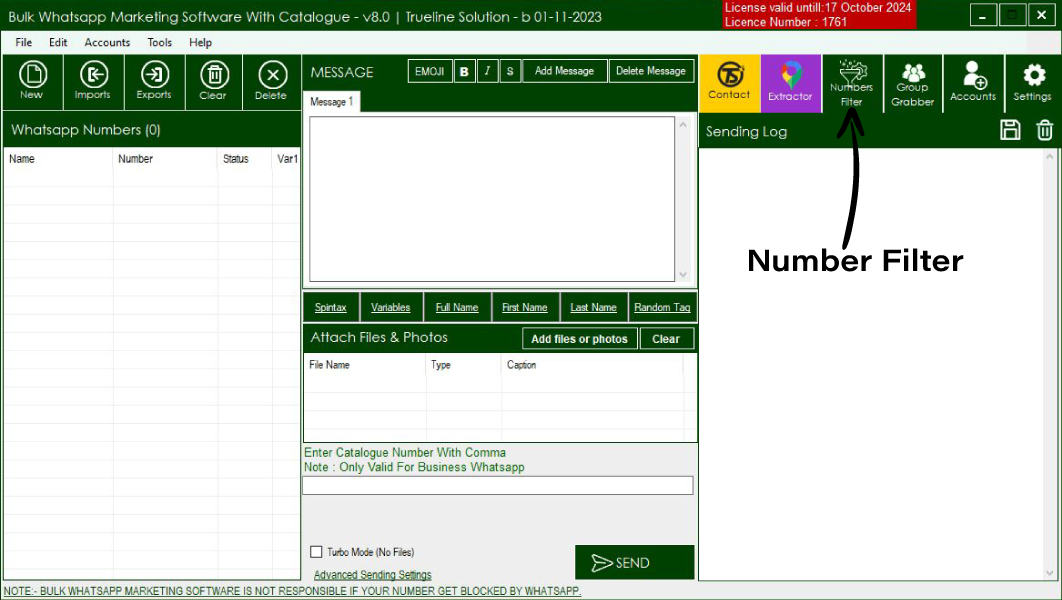Open the Accounts menu in menu bar
The width and height of the screenshot is (1062, 600).
coord(107,42)
